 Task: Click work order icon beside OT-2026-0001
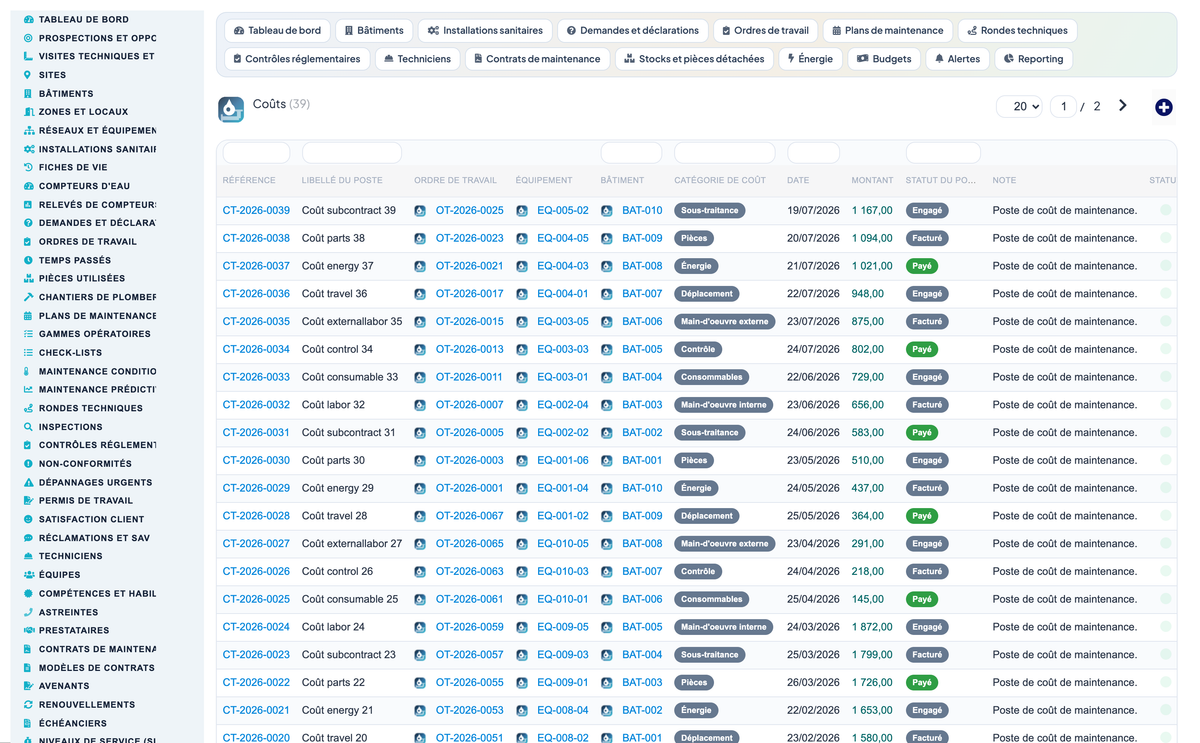point(420,488)
